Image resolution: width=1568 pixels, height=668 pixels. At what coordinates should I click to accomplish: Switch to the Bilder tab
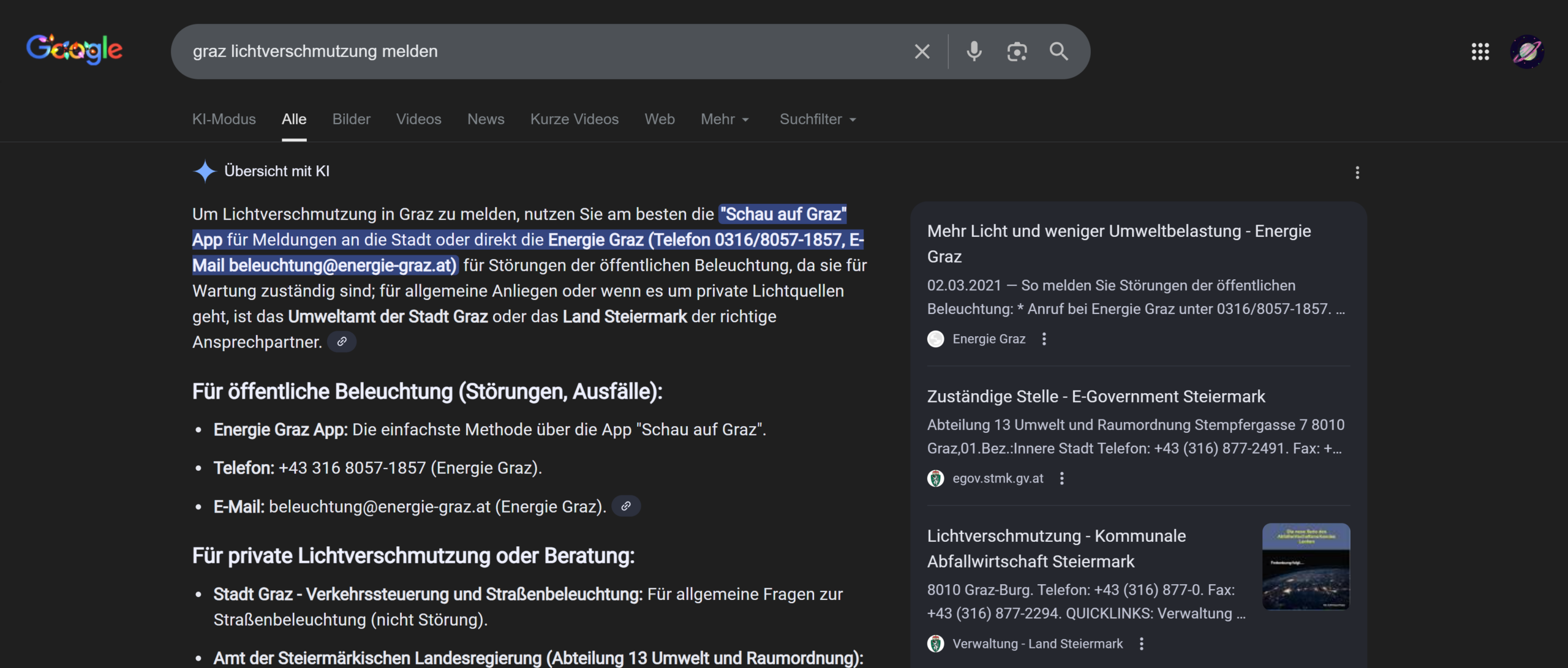tap(351, 119)
